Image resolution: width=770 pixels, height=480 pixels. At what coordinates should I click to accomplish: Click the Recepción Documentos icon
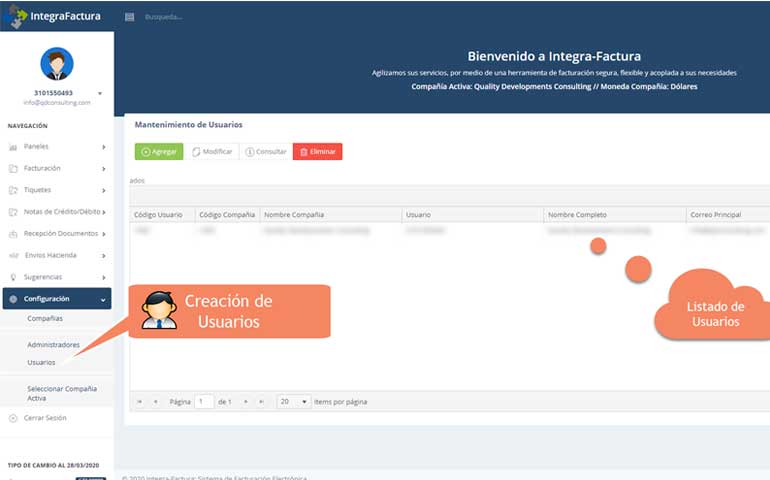13,234
